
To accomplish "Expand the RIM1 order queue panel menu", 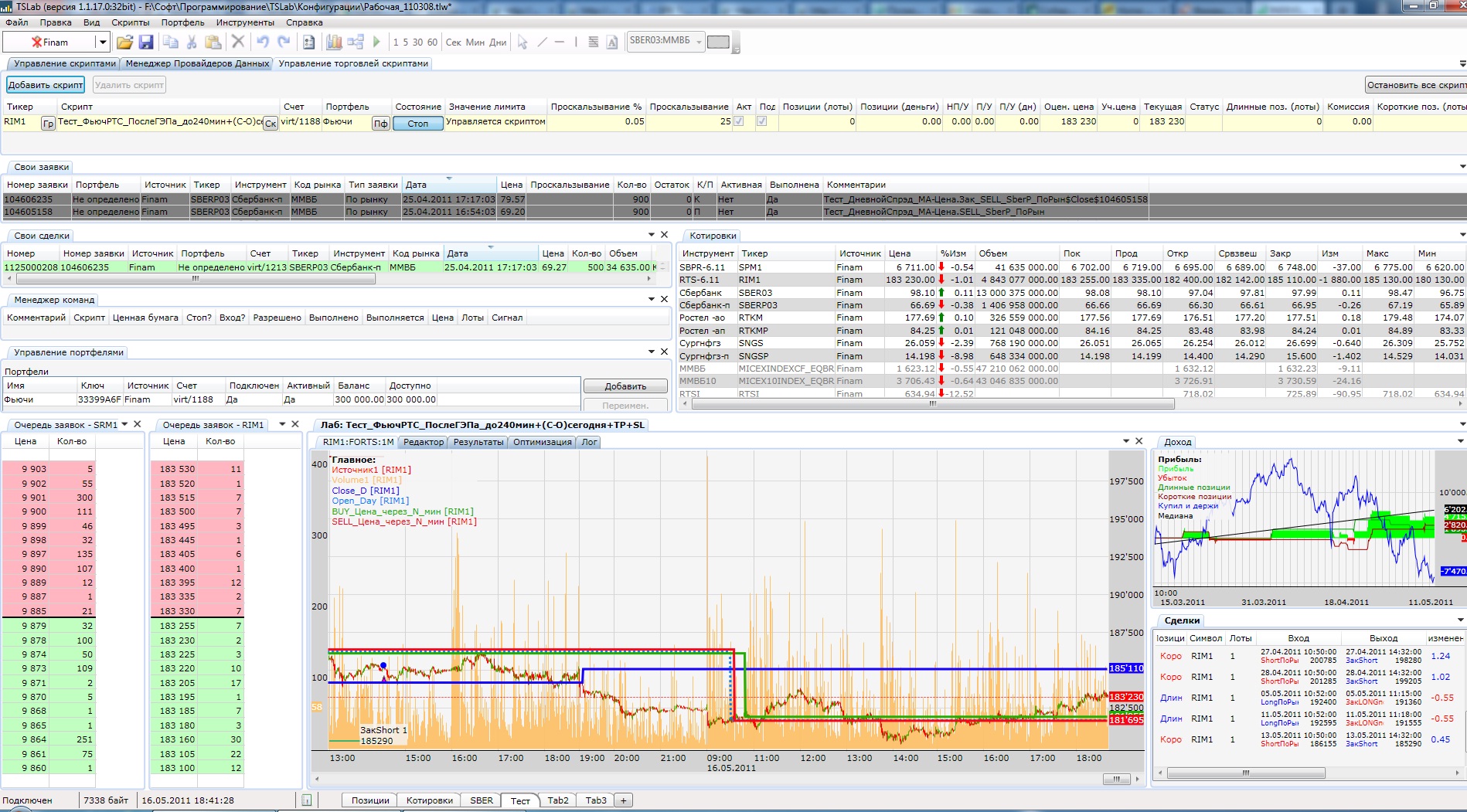I will [282, 424].
